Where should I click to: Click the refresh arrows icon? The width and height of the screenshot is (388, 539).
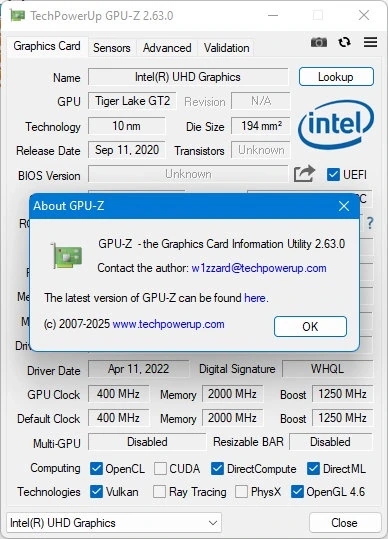tap(344, 42)
